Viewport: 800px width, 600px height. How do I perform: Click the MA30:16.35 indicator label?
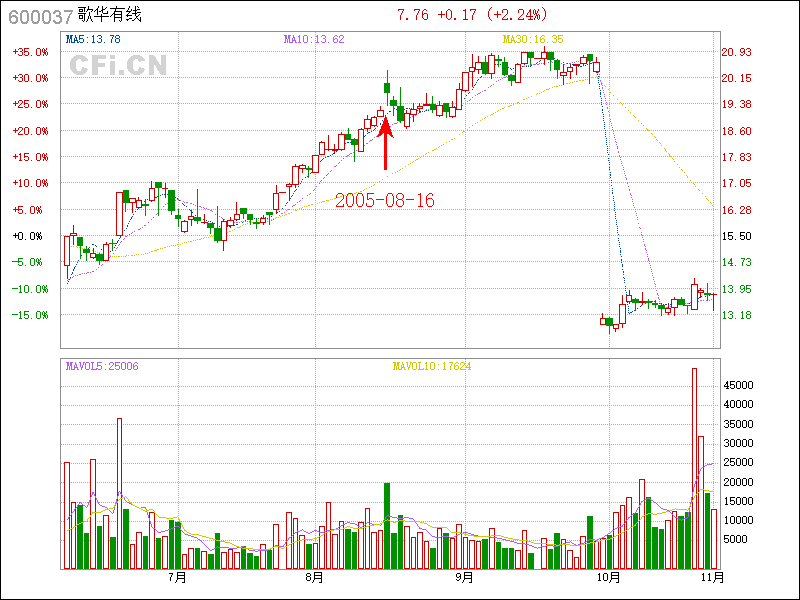(533, 39)
